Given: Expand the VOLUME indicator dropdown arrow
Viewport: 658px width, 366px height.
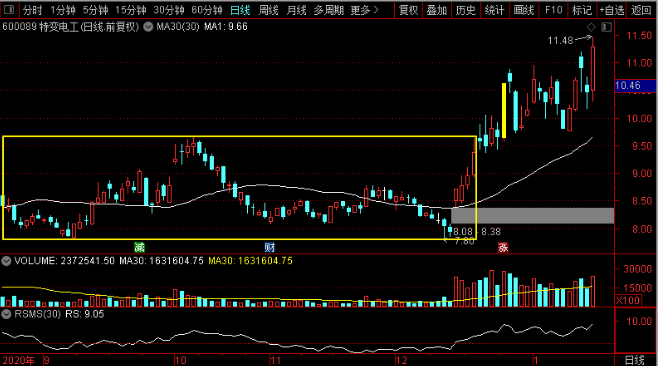Looking at the screenshot, I should 6,261.
